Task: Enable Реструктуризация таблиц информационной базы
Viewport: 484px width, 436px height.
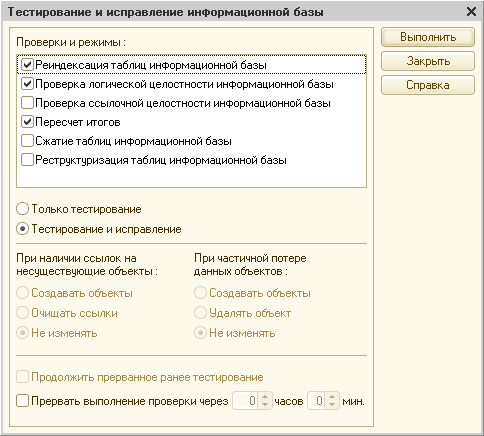Action: click(x=27, y=160)
